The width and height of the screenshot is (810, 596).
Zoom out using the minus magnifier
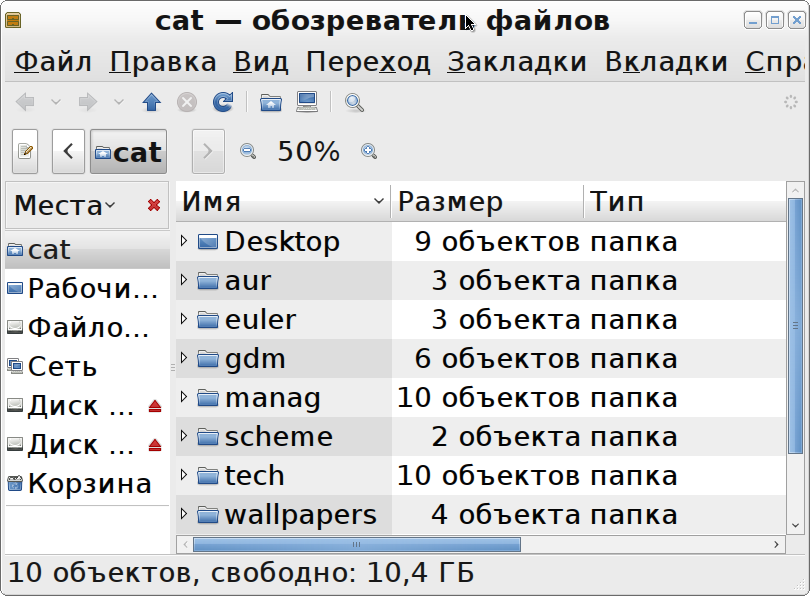[248, 151]
